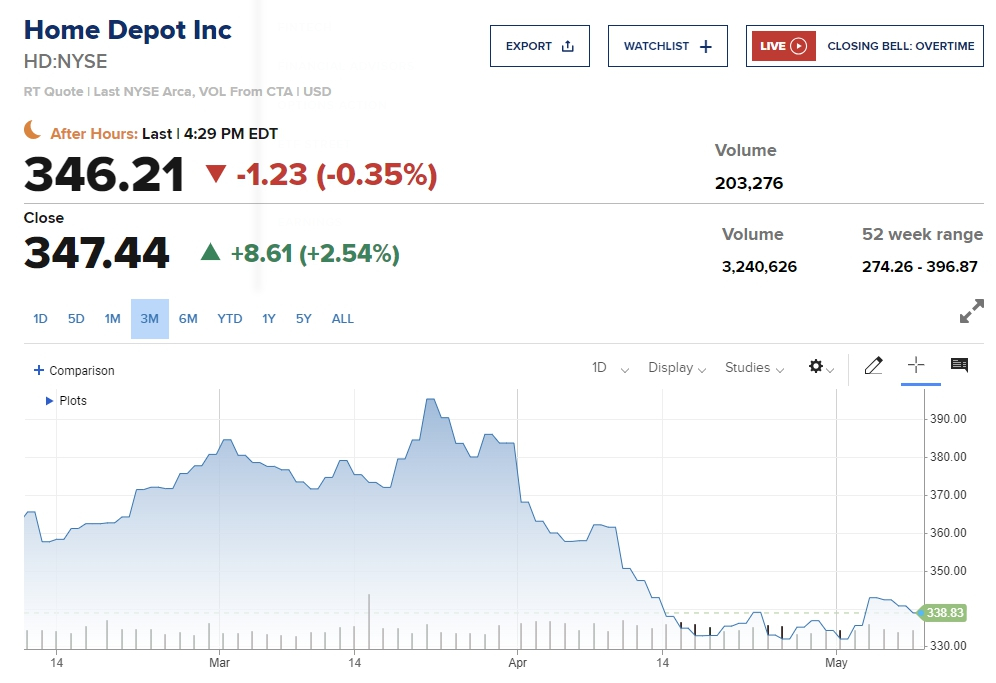The height and width of the screenshot is (683, 996).
Task: Open the Studies dropdown menu
Action: click(754, 368)
